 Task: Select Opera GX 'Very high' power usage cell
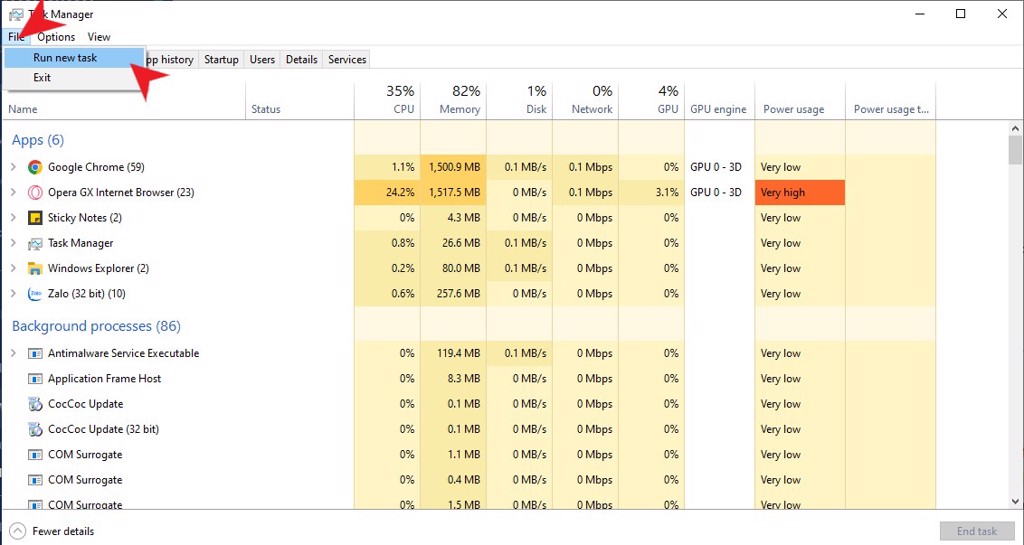pyautogui.click(x=800, y=193)
